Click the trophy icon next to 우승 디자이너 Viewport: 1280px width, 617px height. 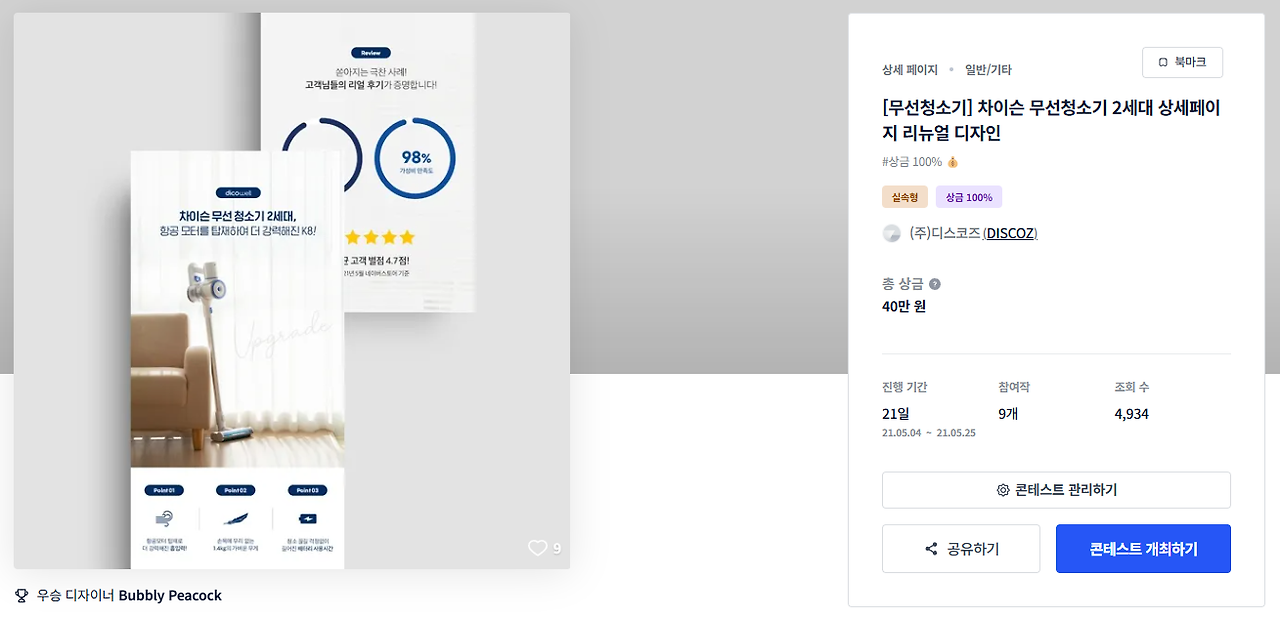tap(22, 596)
